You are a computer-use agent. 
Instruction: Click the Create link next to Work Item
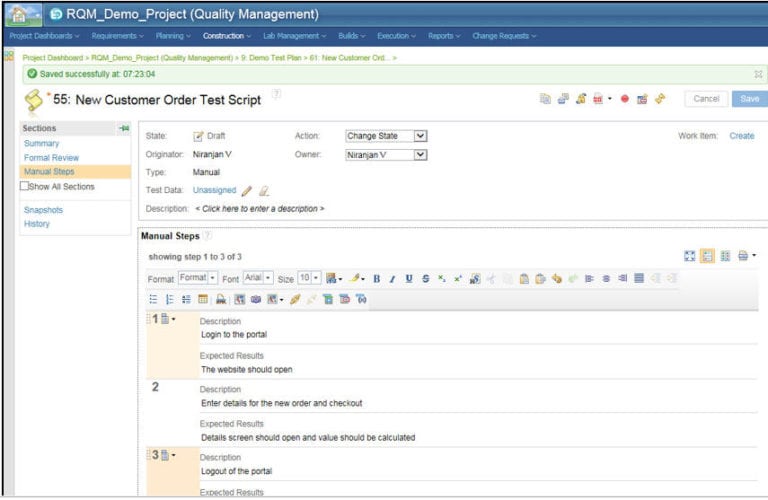pyautogui.click(x=741, y=136)
